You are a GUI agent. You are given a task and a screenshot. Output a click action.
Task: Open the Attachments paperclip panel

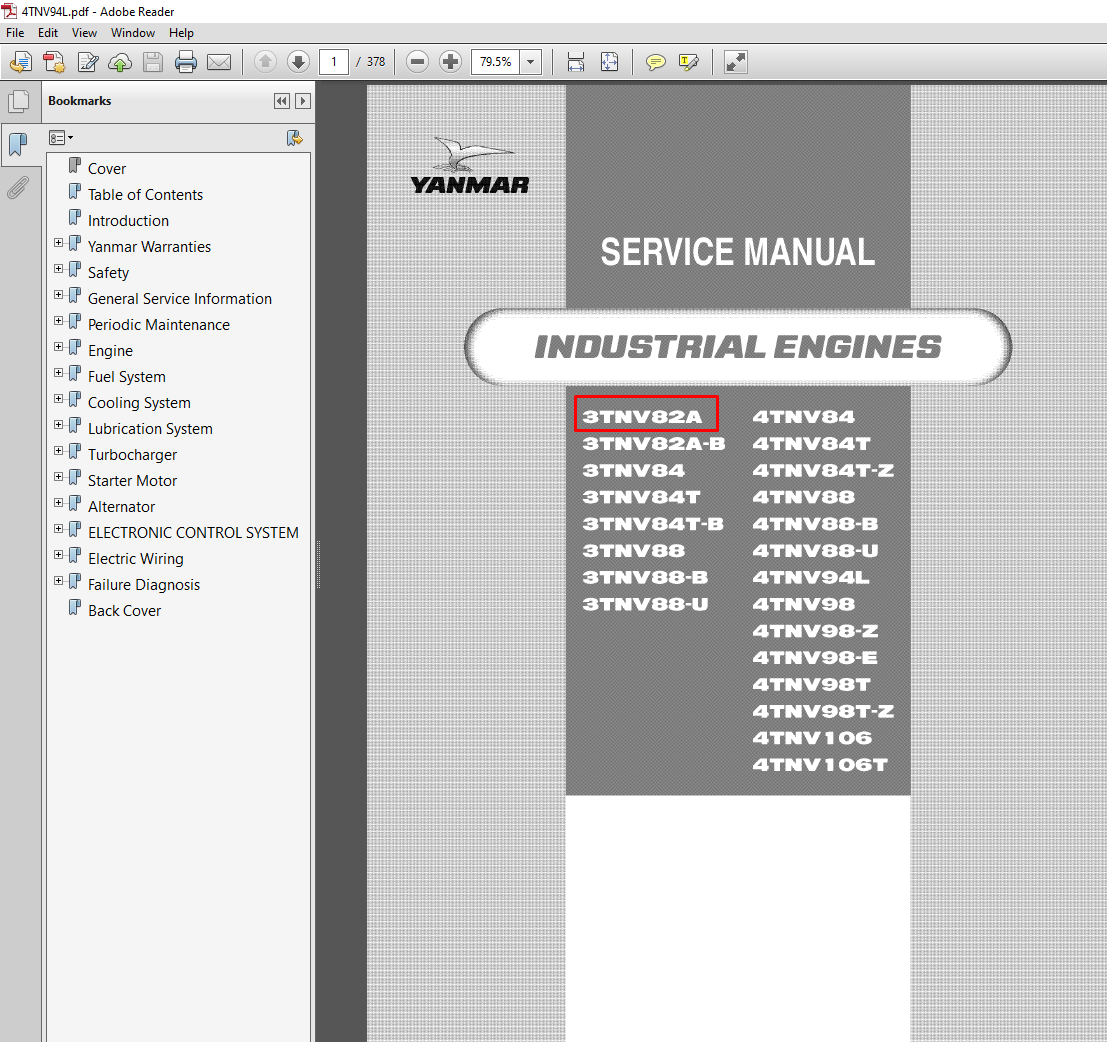coord(18,188)
